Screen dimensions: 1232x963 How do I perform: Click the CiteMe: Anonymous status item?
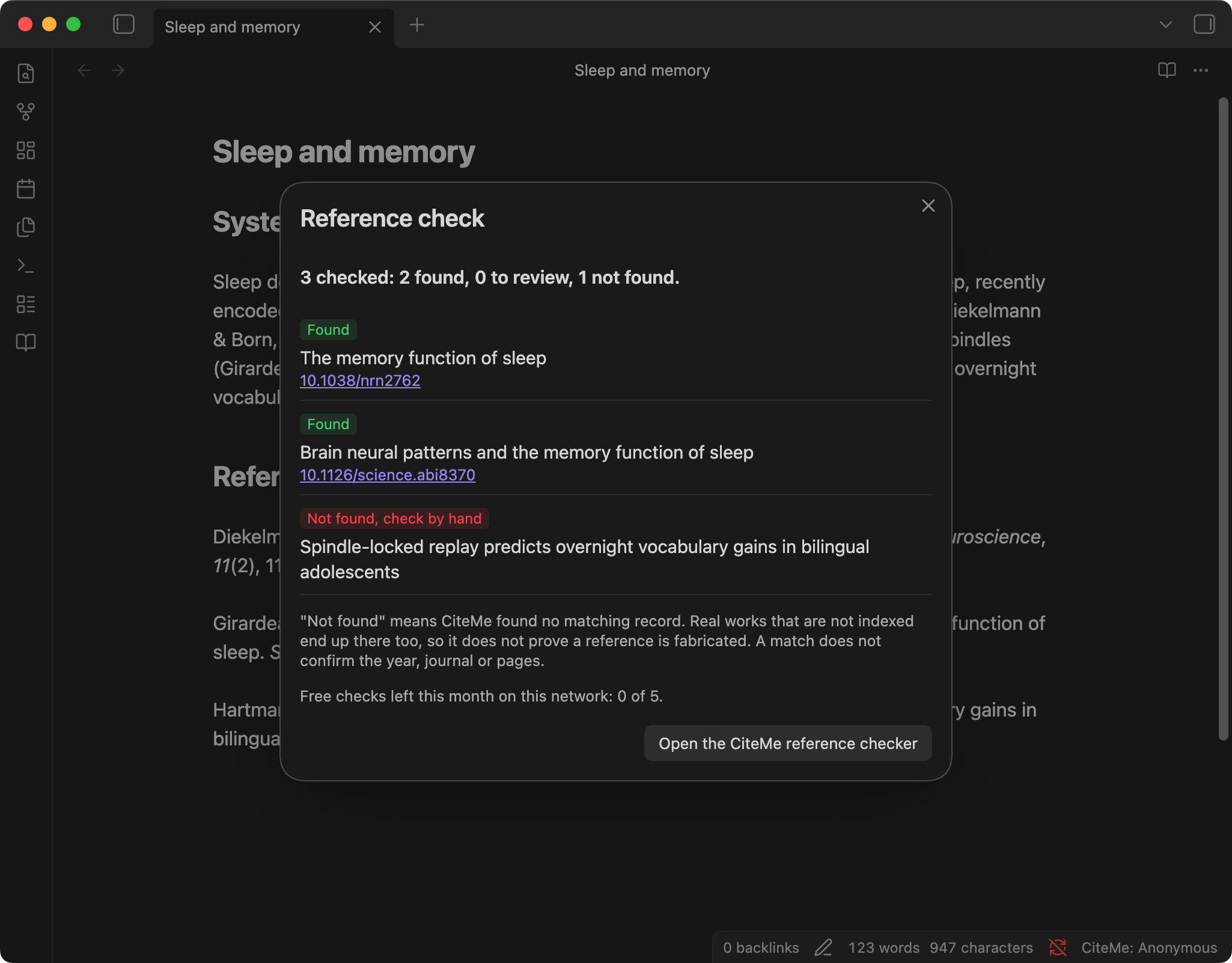pos(1149,947)
